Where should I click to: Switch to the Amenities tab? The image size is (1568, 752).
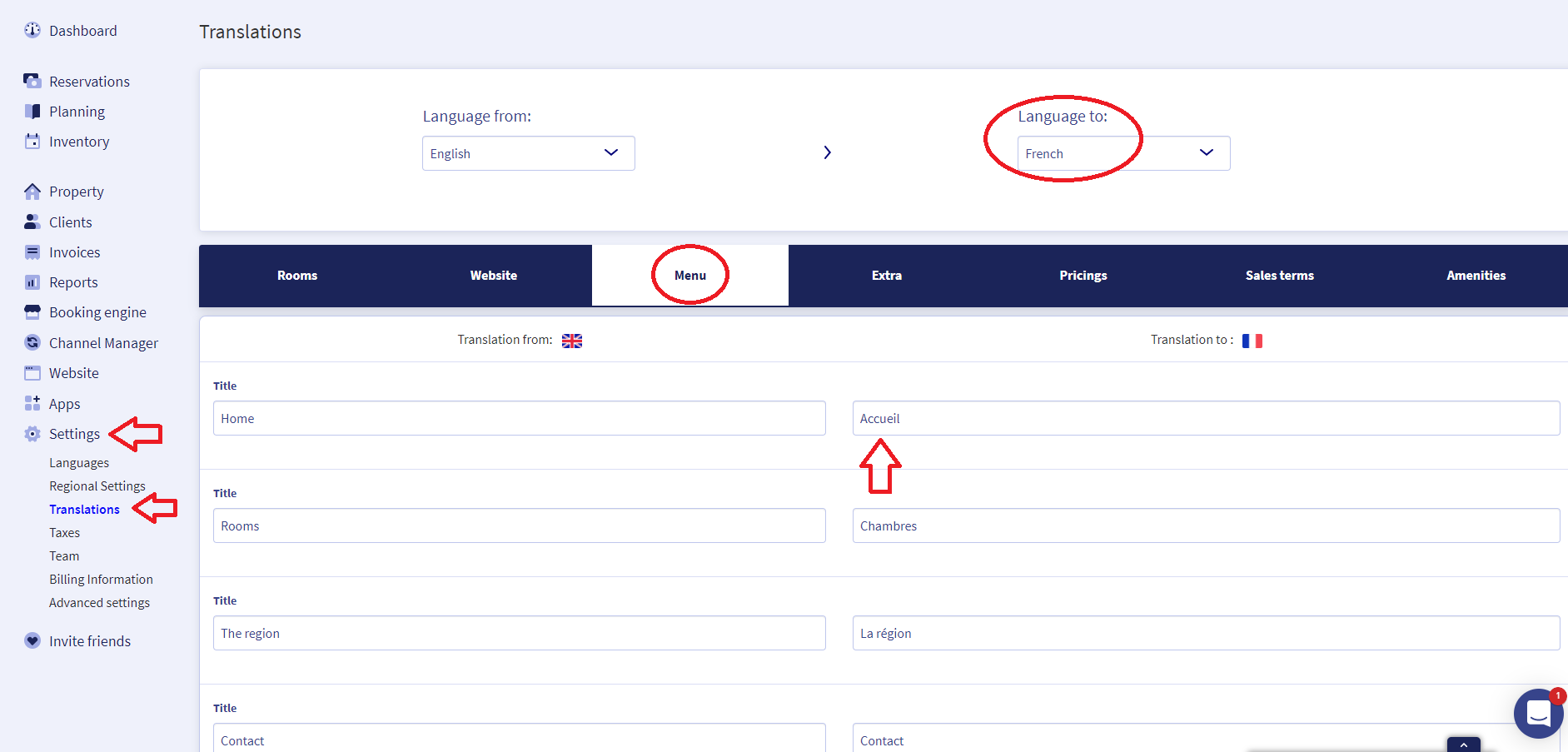[1476, 276]
